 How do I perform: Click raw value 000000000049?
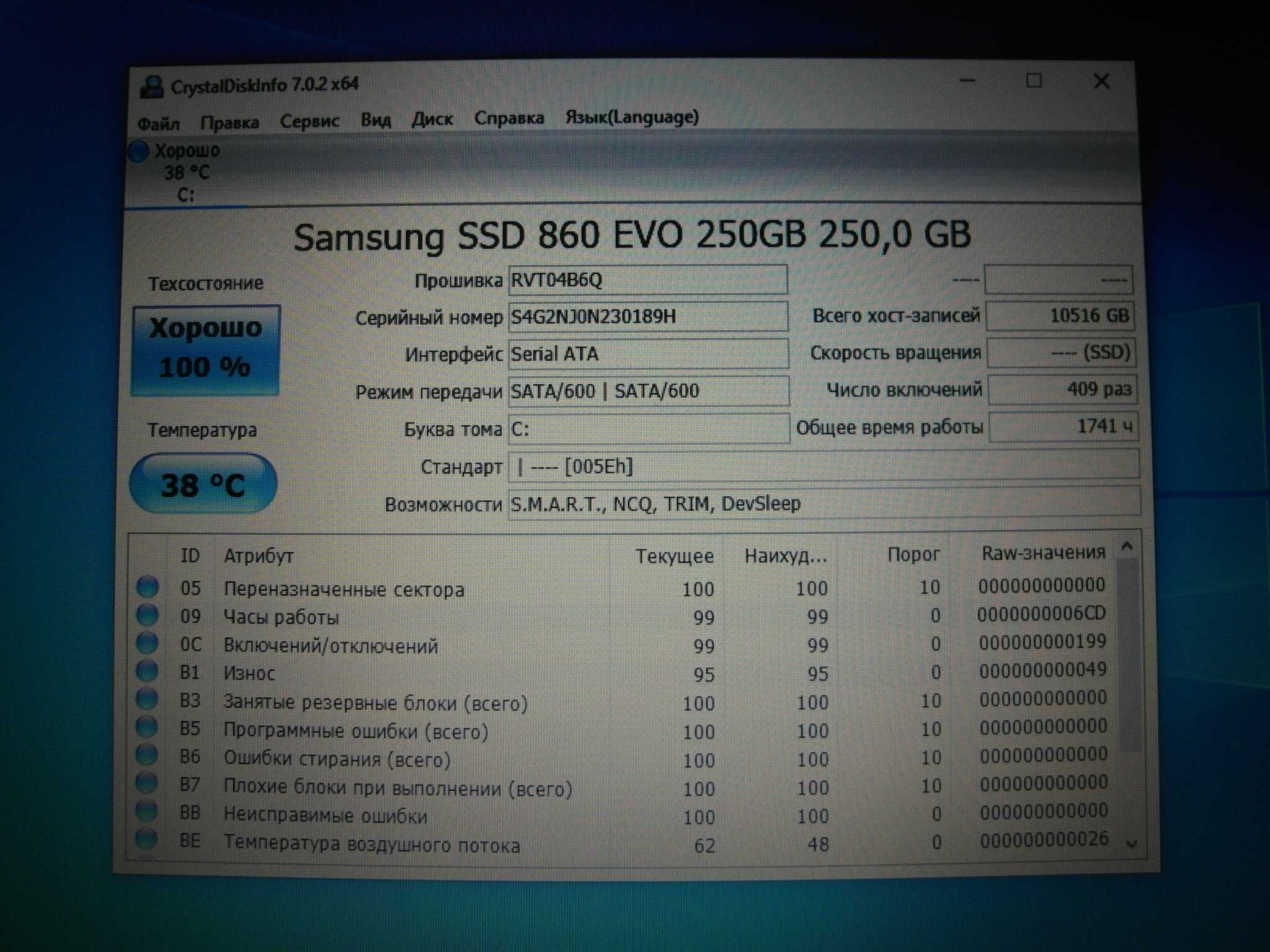[1043, 670]
